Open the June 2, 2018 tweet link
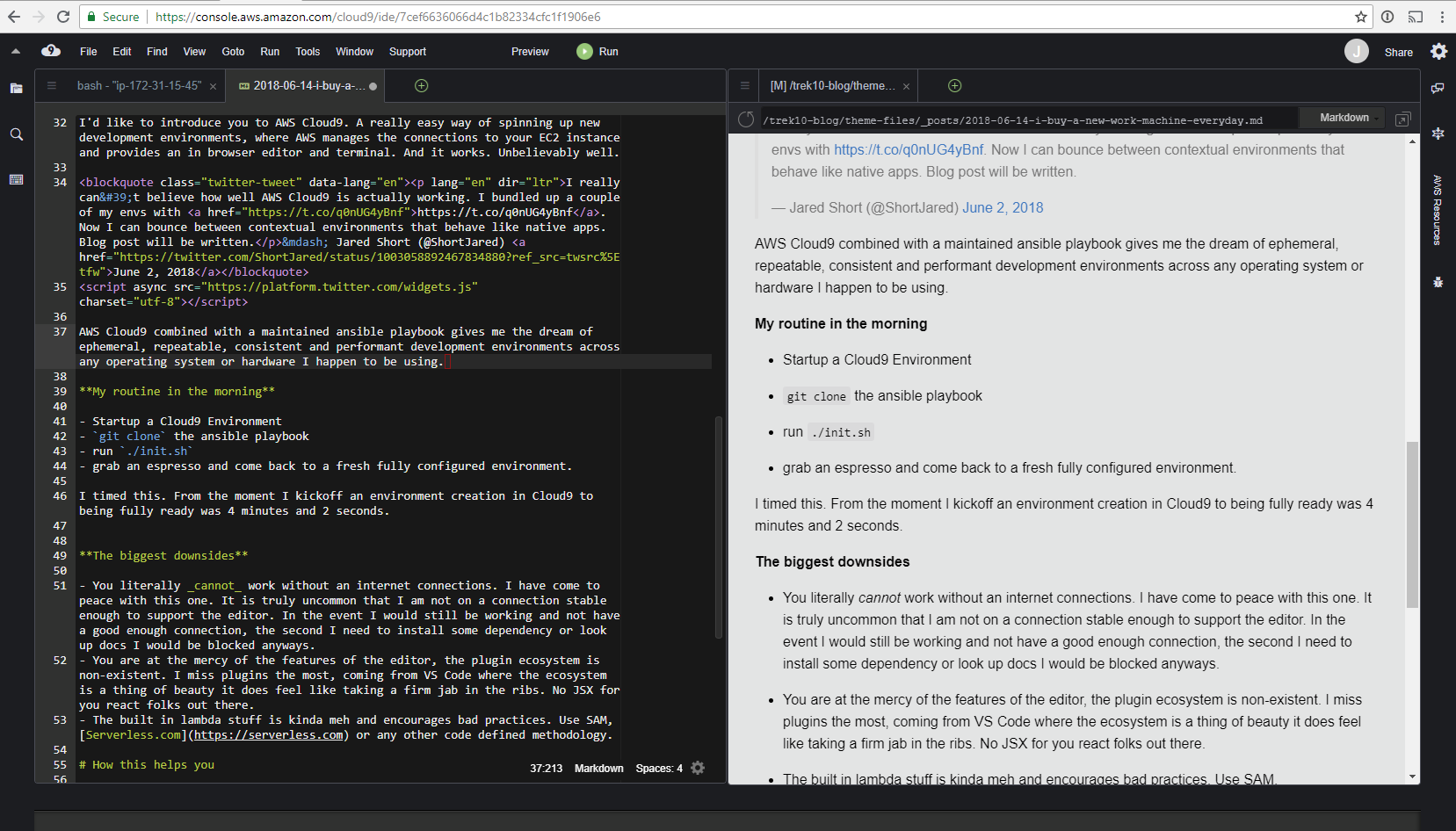The height and width of the screenshot is (831, 1456). [1003, 207]
